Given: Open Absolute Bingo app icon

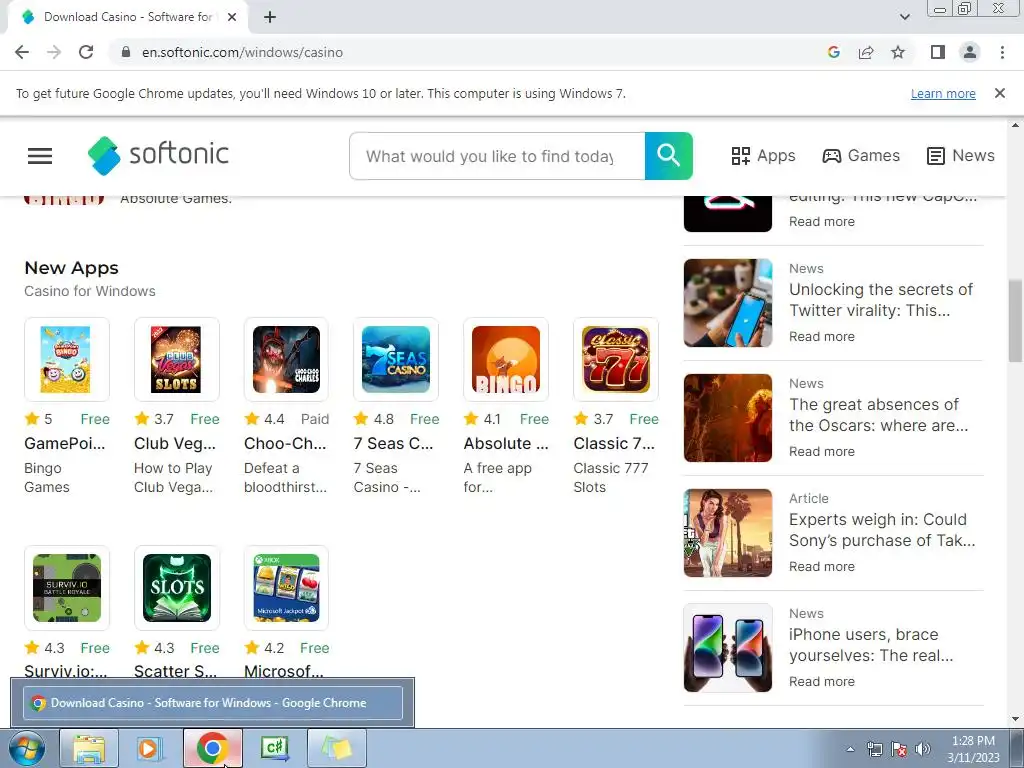Looking at the screenshot, I should 505,359.
